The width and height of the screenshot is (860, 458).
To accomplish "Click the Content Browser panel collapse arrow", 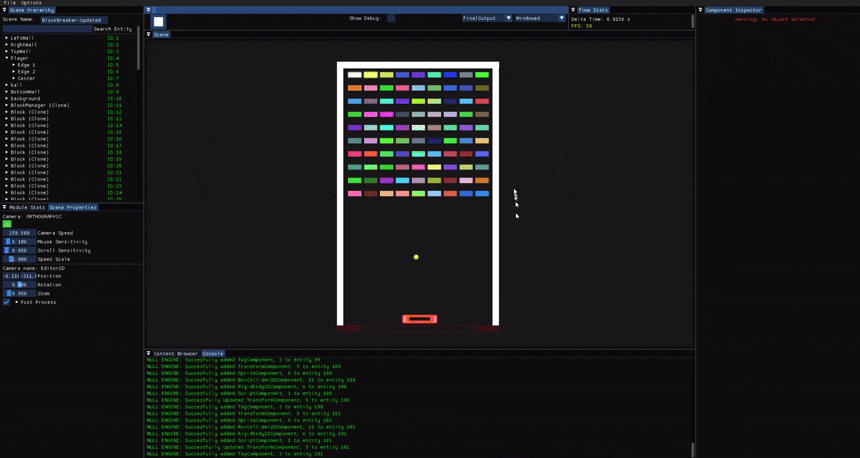I will coord(148,353).
